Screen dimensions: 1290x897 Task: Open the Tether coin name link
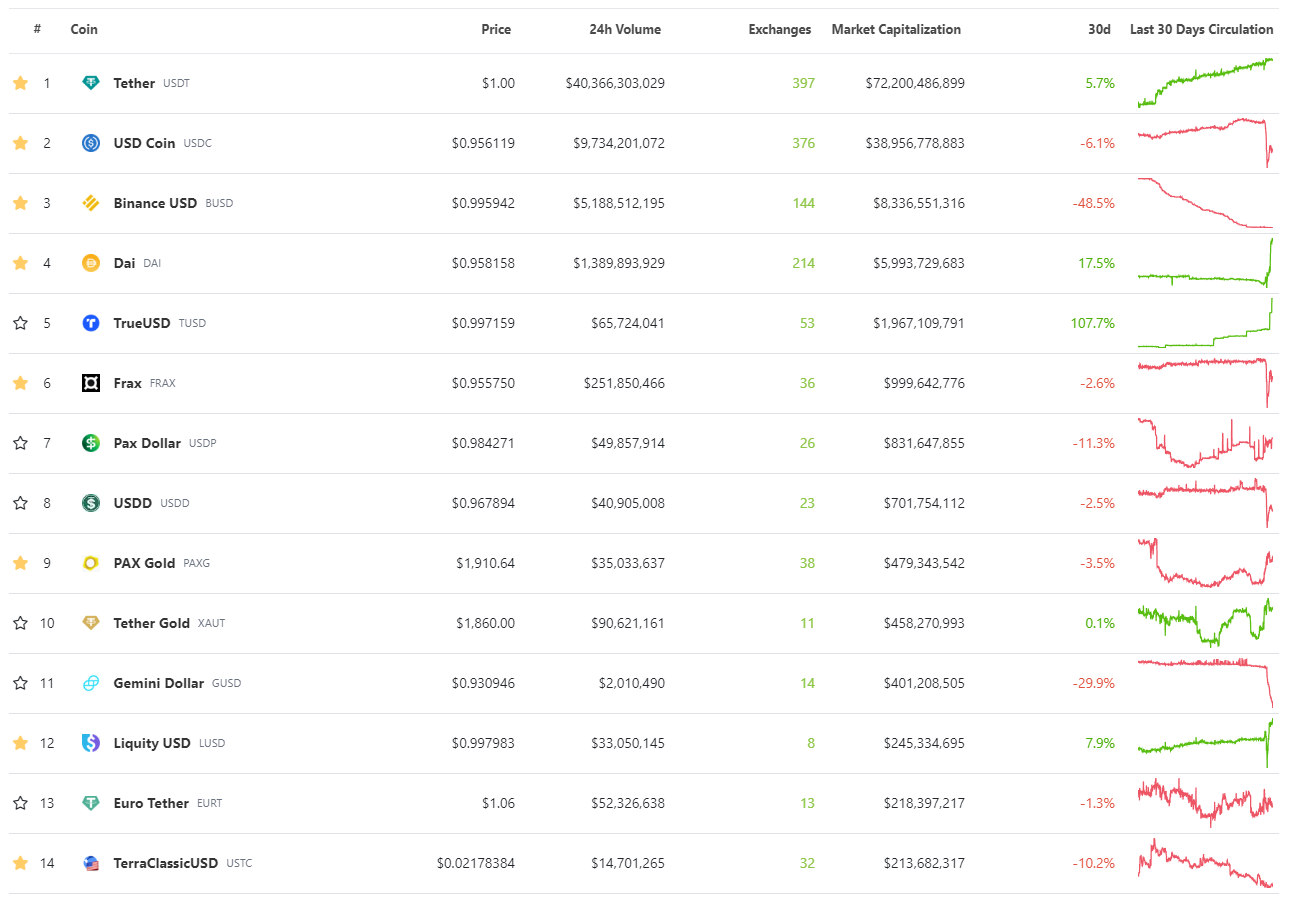[x=134, y=83]
